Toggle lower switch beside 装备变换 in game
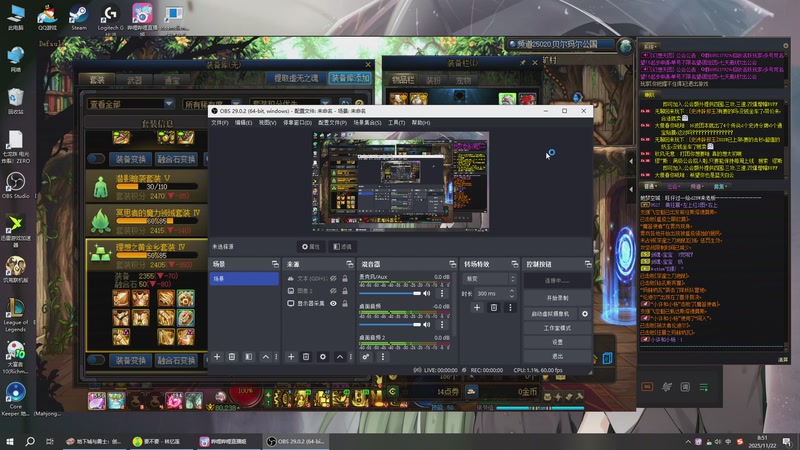Image resolution: width=800 pixels, height=450 pixels. point(96,360)
